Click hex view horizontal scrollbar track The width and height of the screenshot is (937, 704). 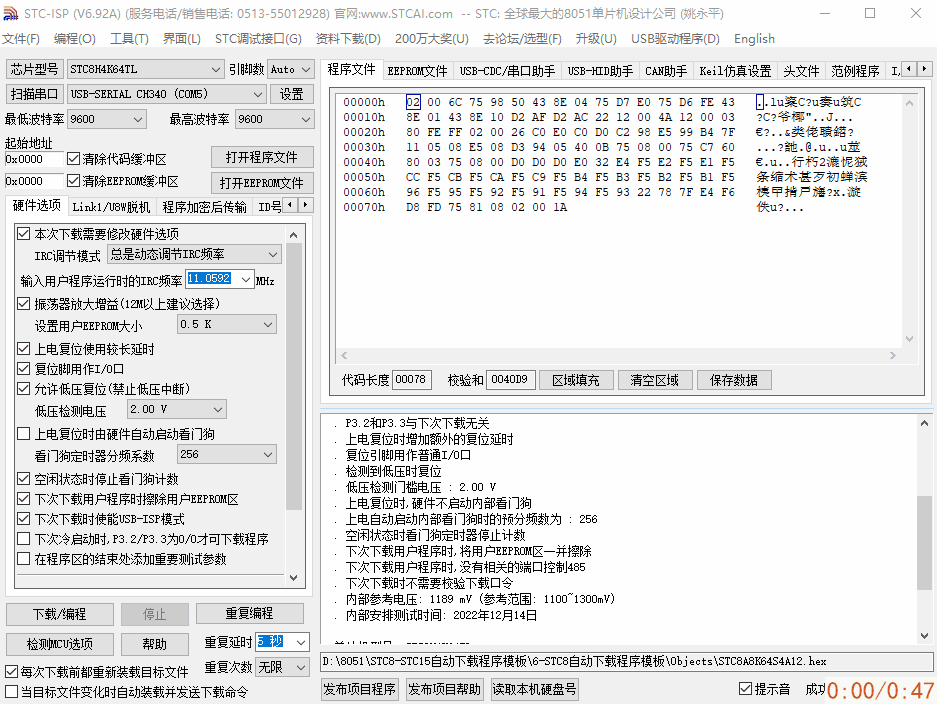(618, 355)
